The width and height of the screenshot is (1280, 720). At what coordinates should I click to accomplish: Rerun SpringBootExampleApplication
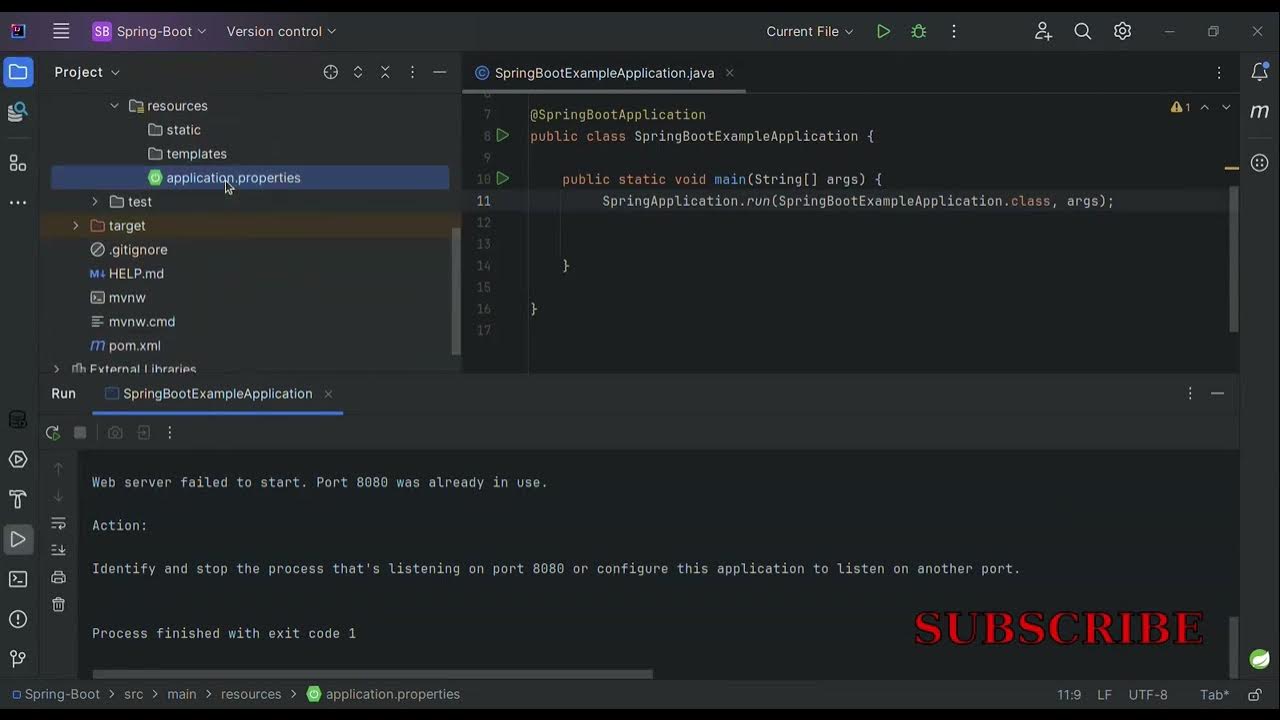click(x=53, y=433)
